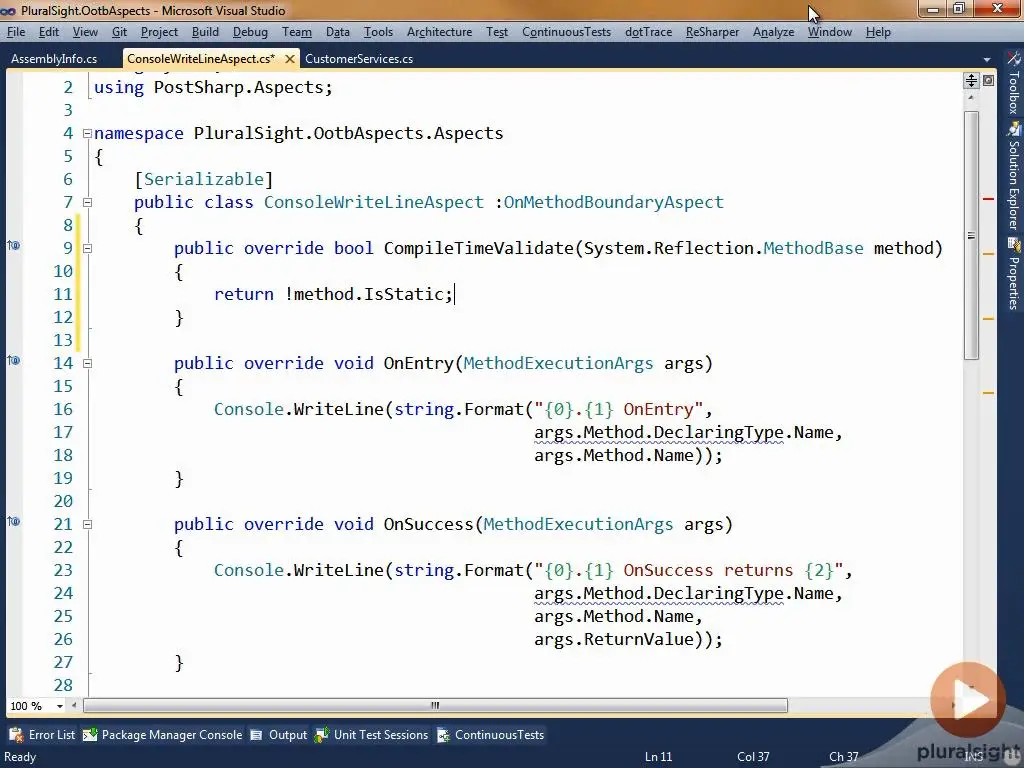
Task: Click override gutter icon beside line 14
Action: [14, 360]
